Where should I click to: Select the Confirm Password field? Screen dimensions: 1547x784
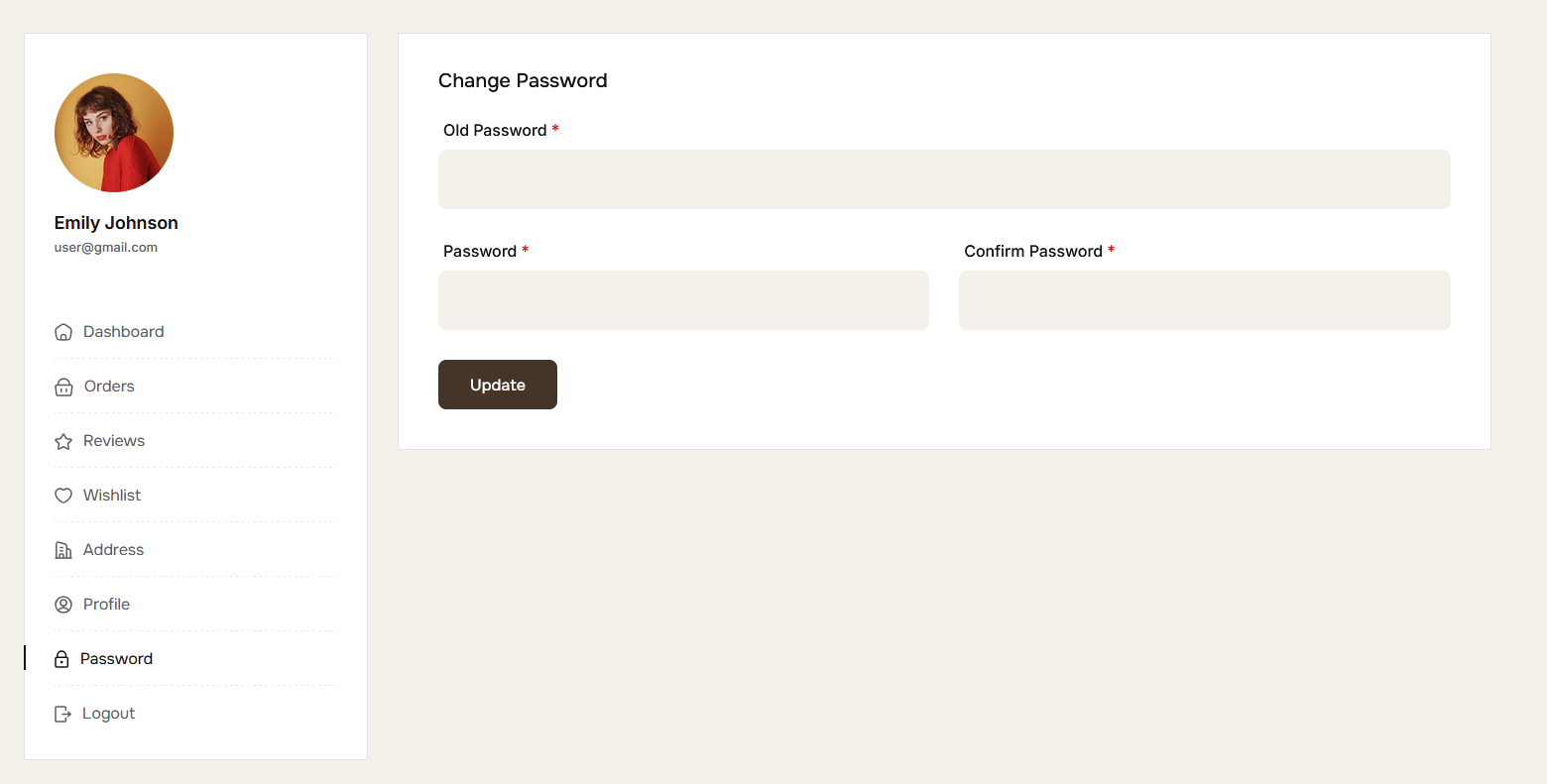point(1204,300)
